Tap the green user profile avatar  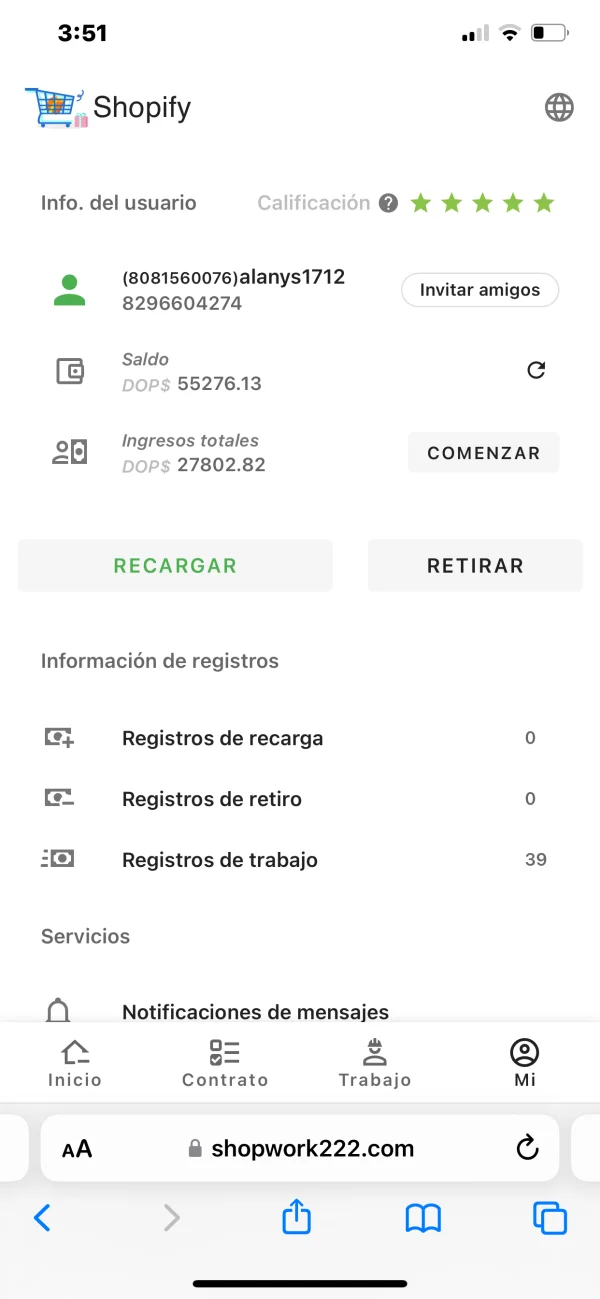click(69, 290)
